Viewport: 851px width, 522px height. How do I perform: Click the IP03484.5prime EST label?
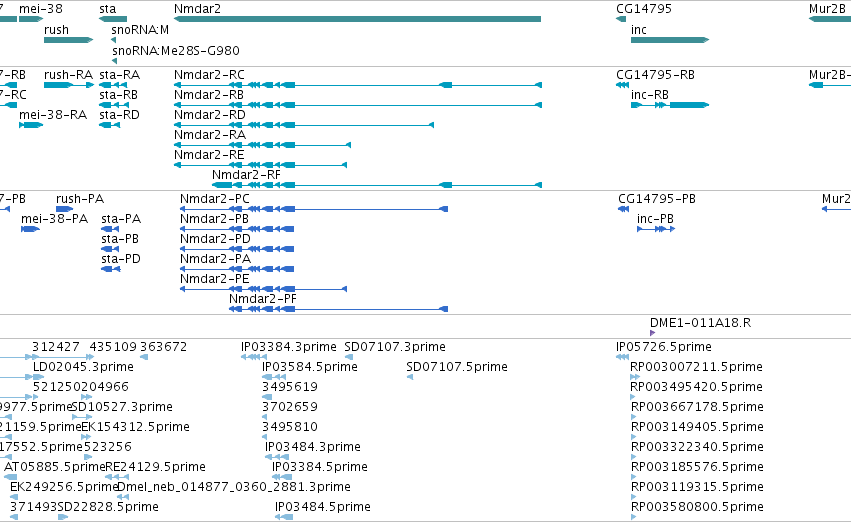[323, 507]
